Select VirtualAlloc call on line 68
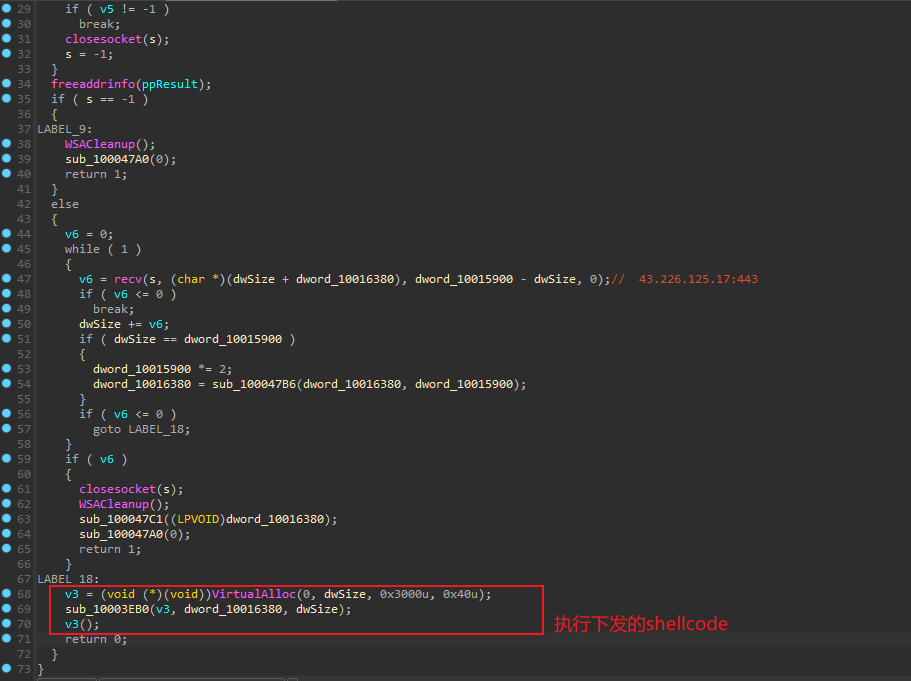Screen dimensions: 911x681 (254, 594)
